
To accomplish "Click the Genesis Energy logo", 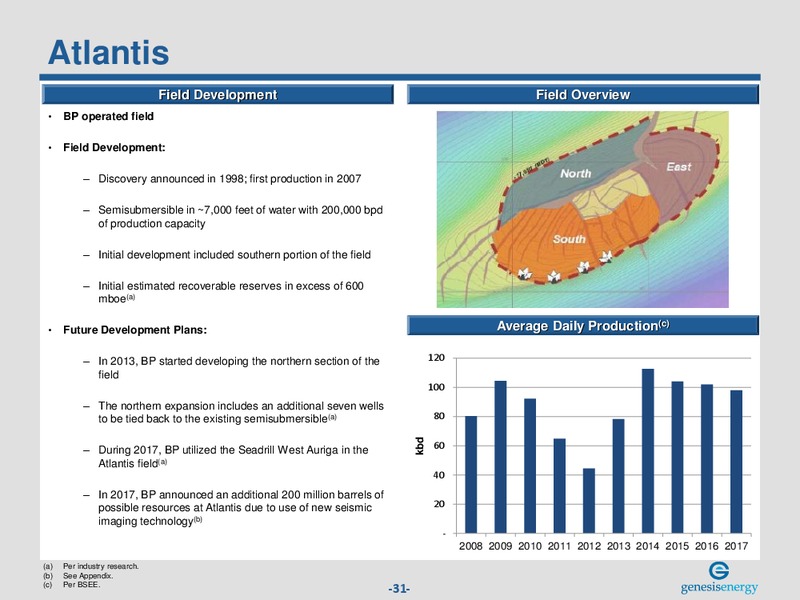I will click(719, 578).
